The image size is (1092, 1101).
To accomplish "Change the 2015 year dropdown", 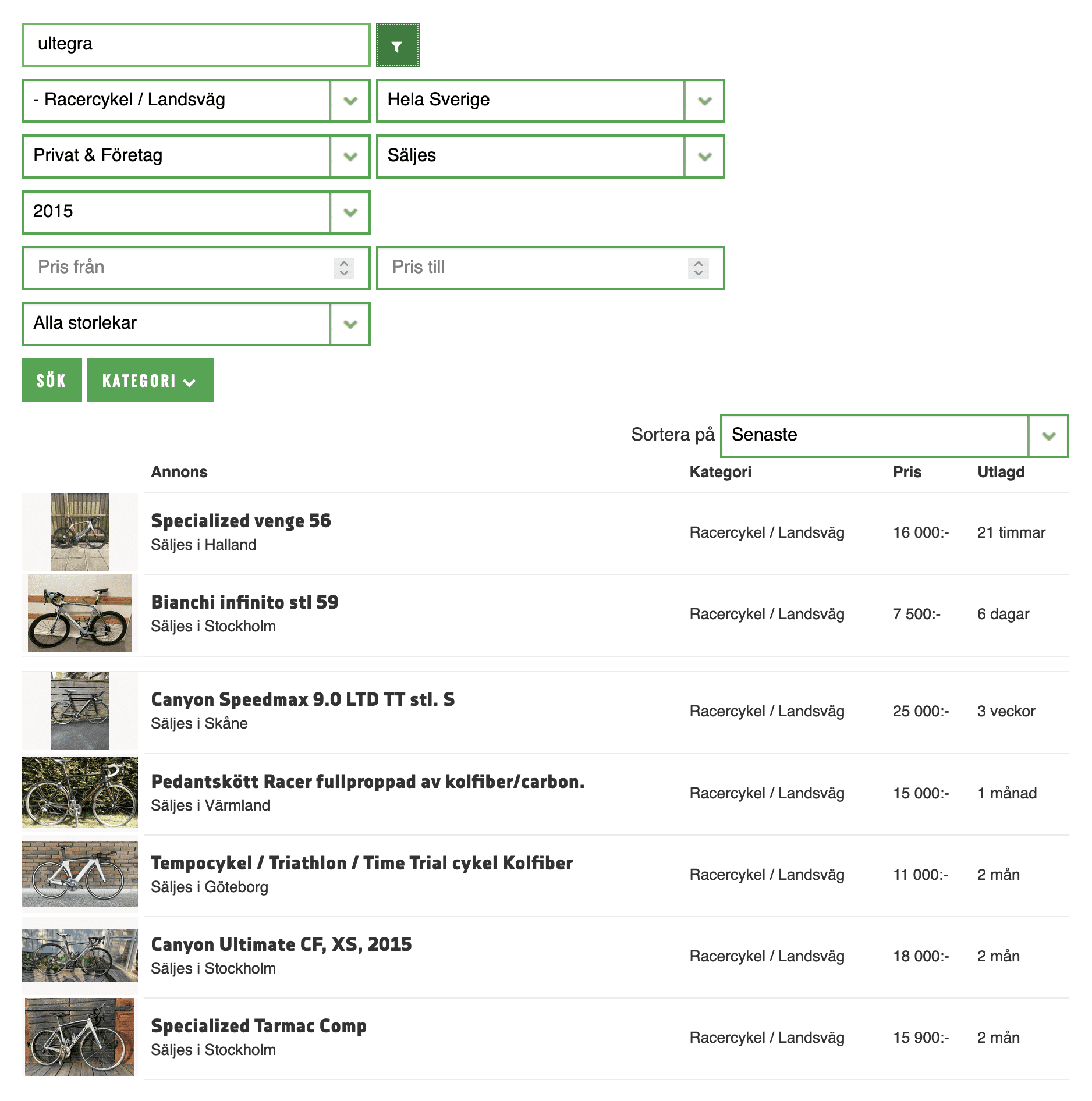I will [x=196, y=212].
